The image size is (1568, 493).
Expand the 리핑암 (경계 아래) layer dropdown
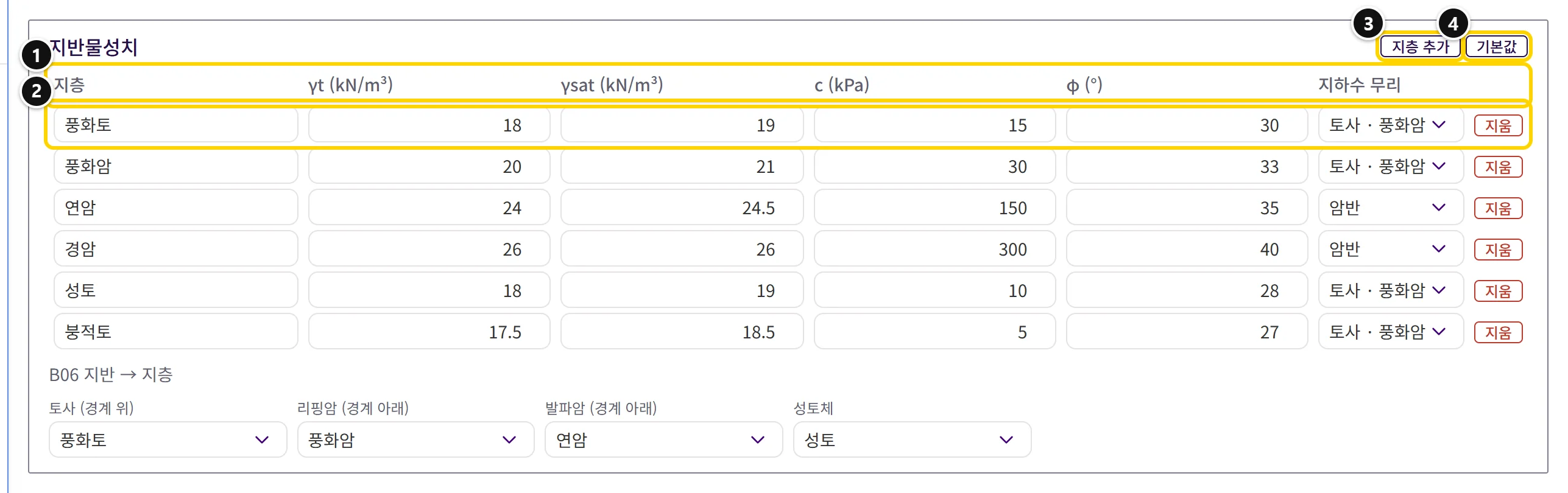(415, 439)
